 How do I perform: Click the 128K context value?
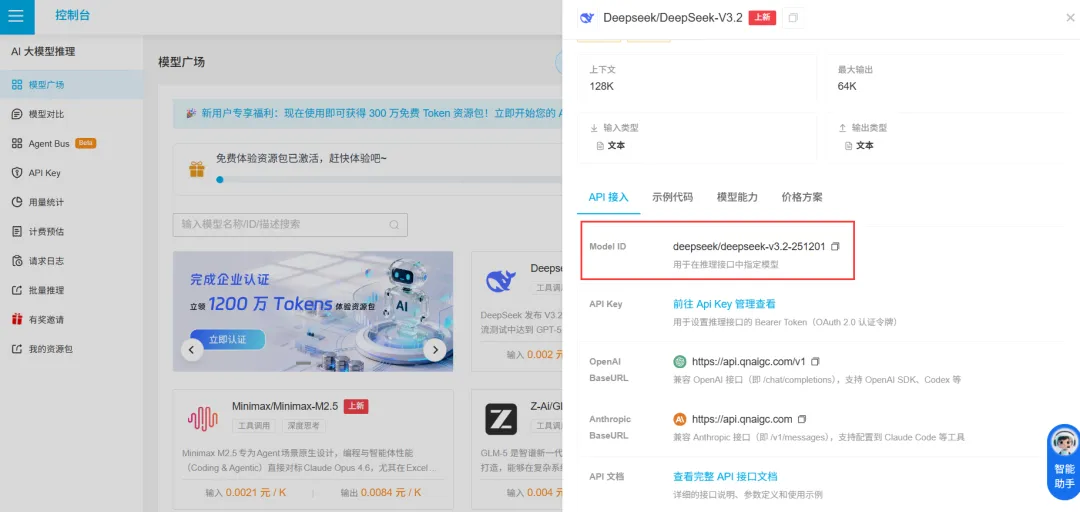[x=602, y=87]
